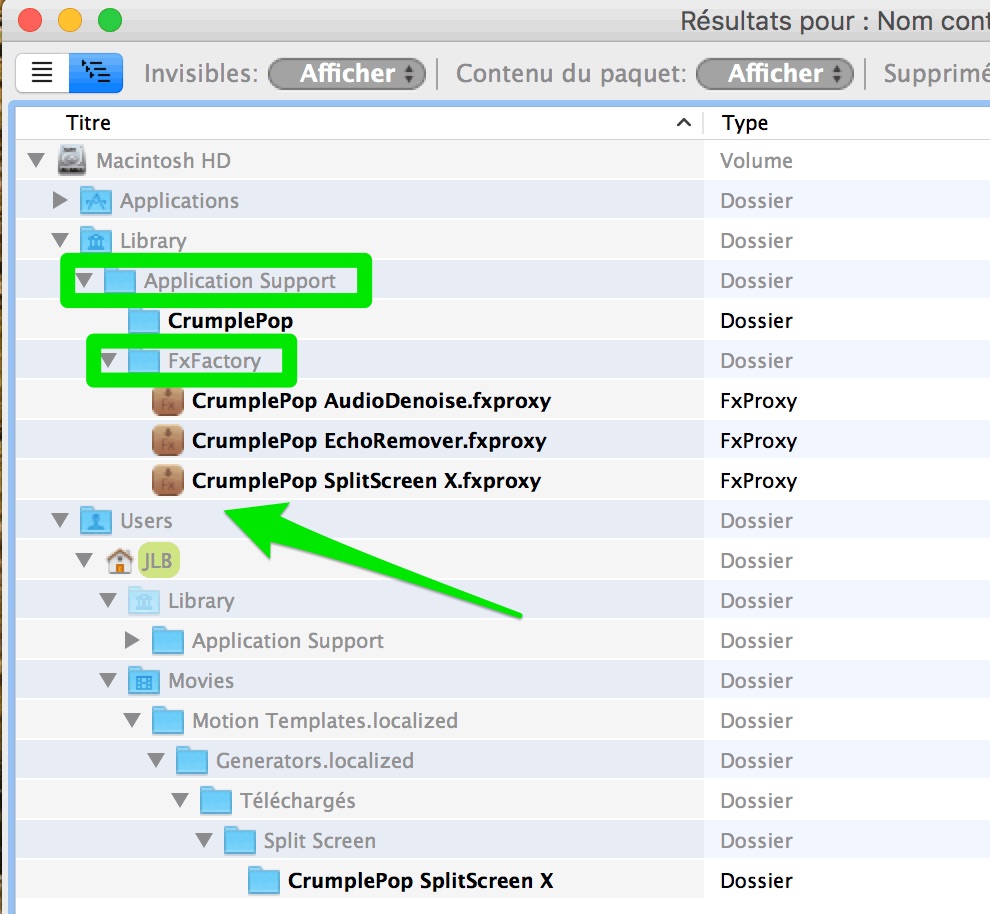Select the 'Movies' folder name

tap(201, 680)
